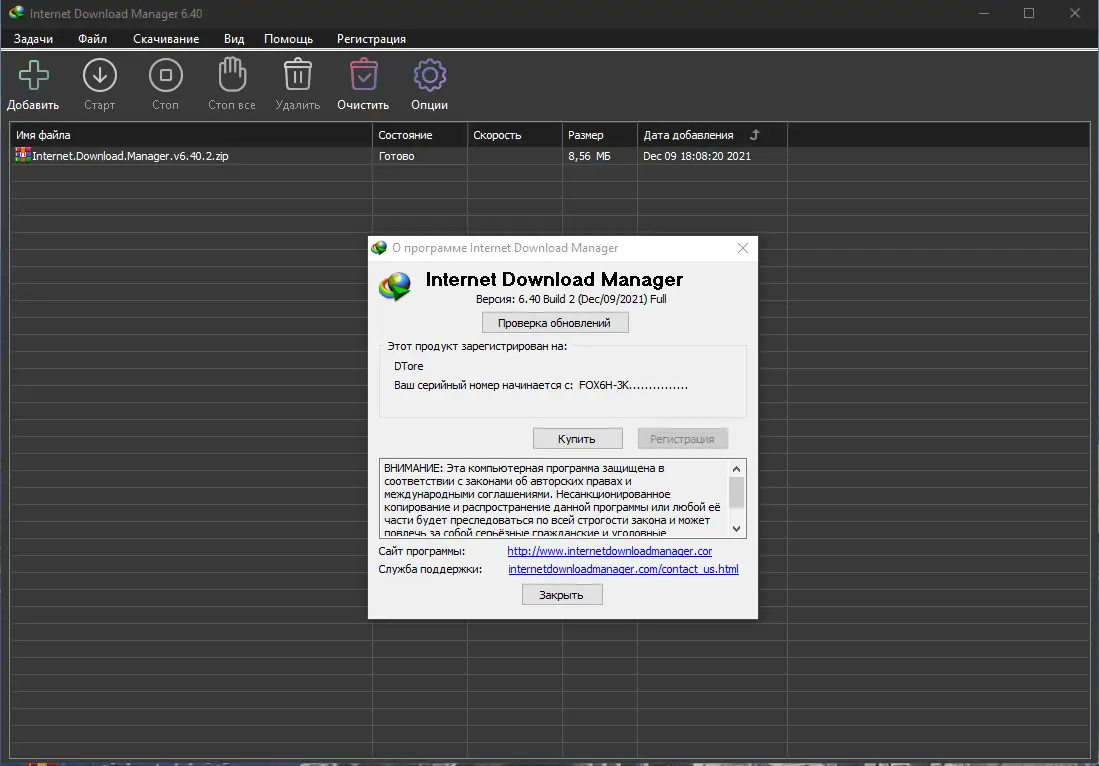This screenshot has width=1099, height=766.
Task: Open the Задачи menu
Action: point(33,39)
